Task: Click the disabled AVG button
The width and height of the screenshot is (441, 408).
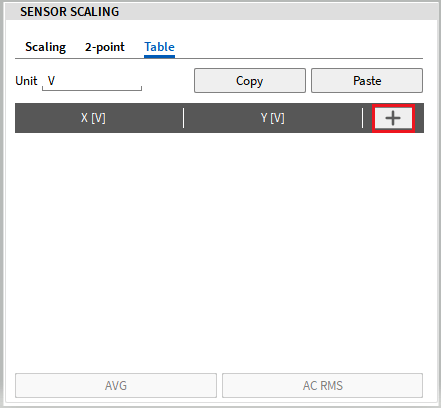Action: click(116, 385)
